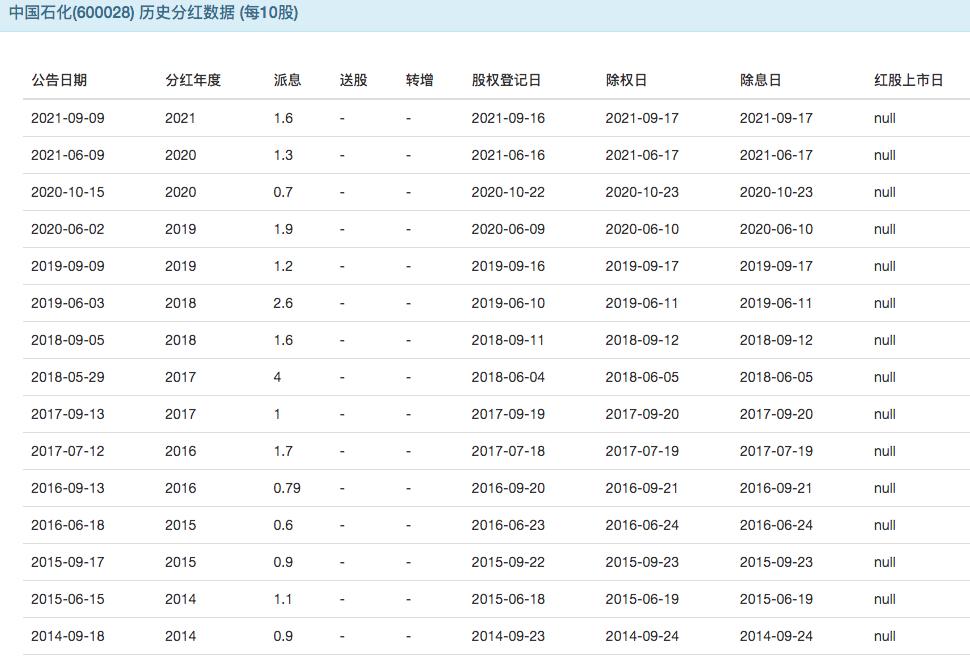Click record date 2020-06-09
970x661 pixels.
coord(509,229)
